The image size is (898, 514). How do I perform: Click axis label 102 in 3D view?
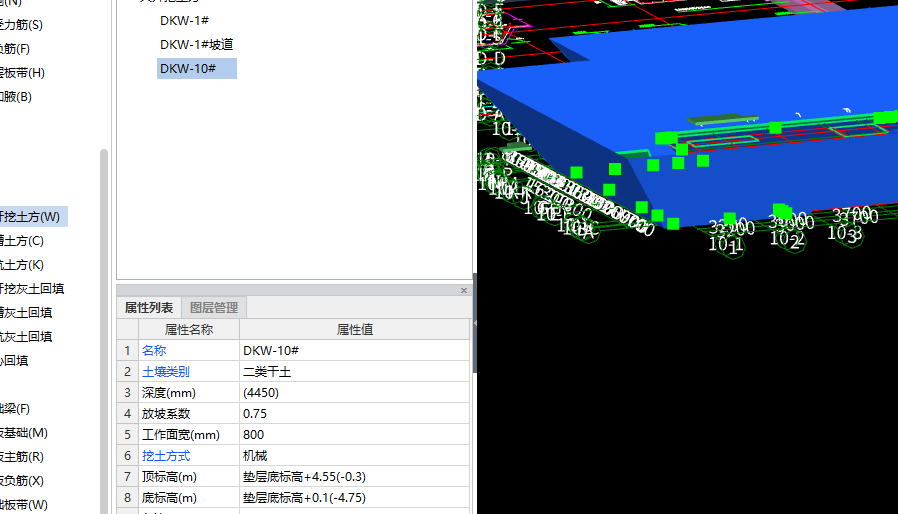[x=787, y=239]
